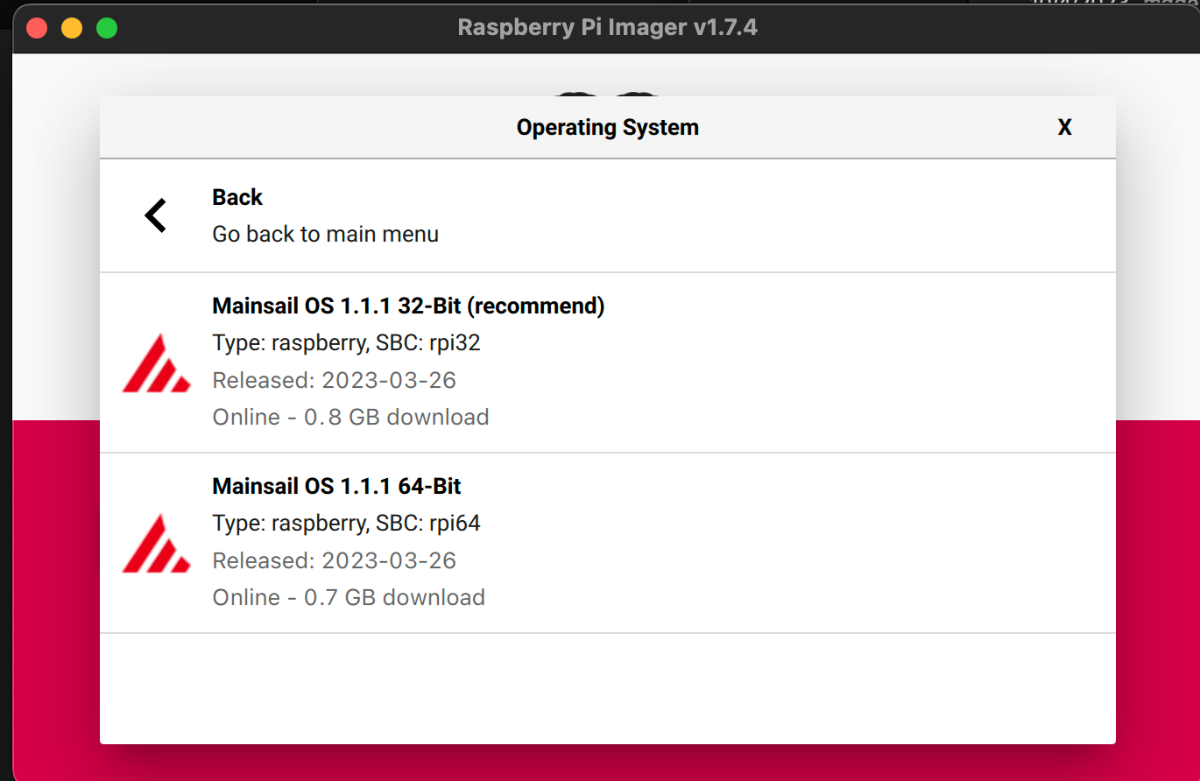Select Mainsail OS 1.1.1 32-Bit (recommend)
This screenshot has width=1200, height=781.
(607, 362)
